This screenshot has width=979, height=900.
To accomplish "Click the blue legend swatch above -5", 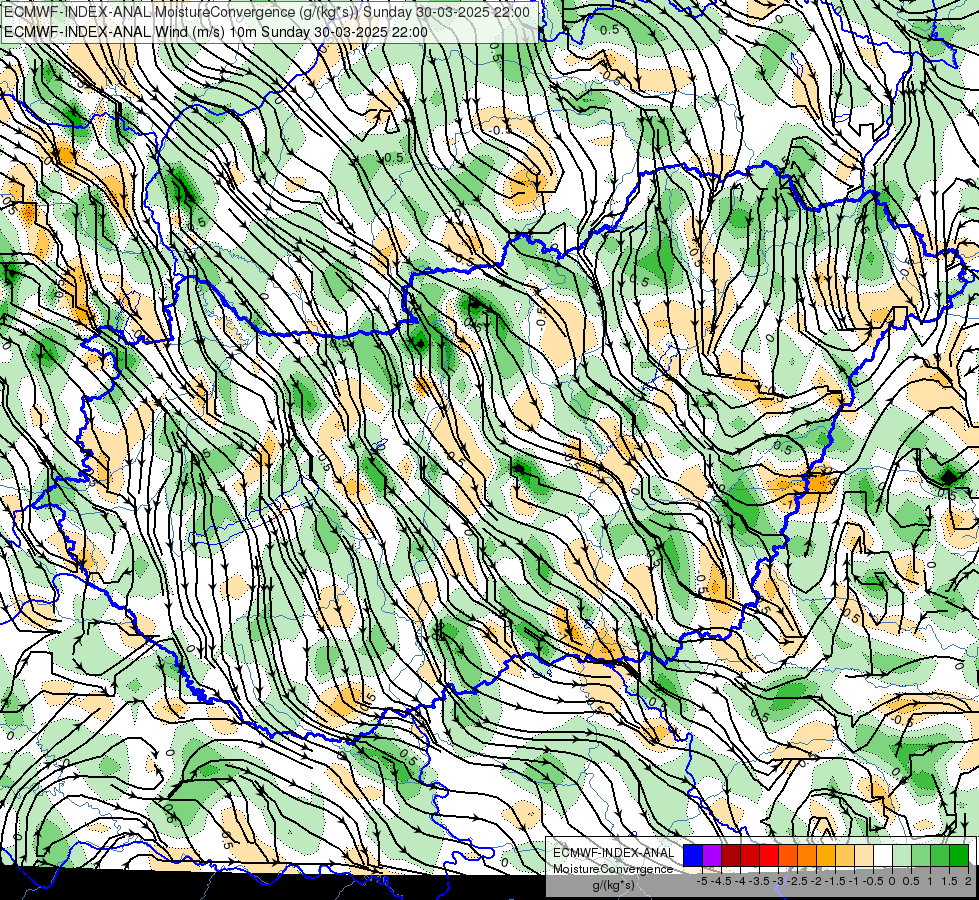I will click(x=693, y=855).
